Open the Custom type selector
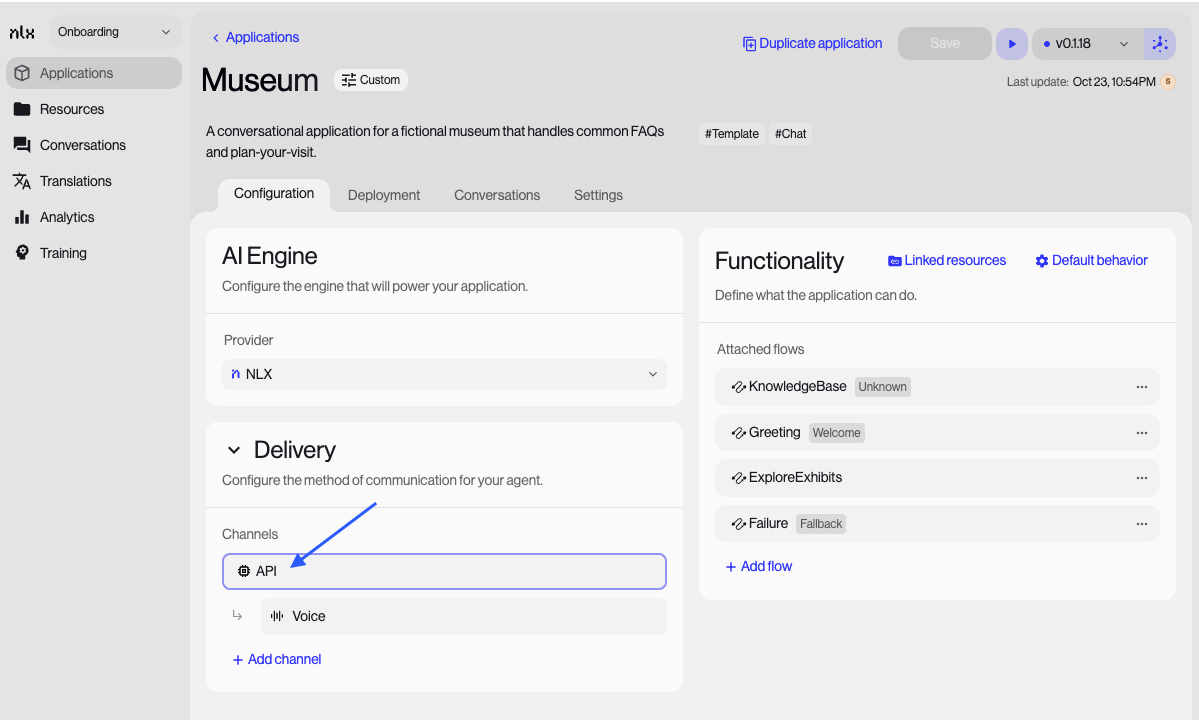Screen dimensions: 1199x720 [371, 80]
